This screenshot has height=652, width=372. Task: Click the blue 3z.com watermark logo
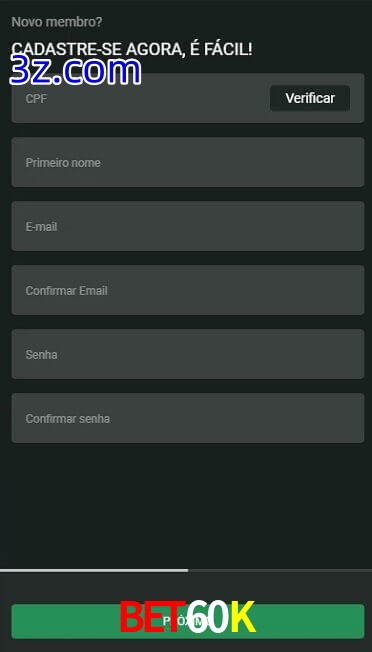point(76,71)
